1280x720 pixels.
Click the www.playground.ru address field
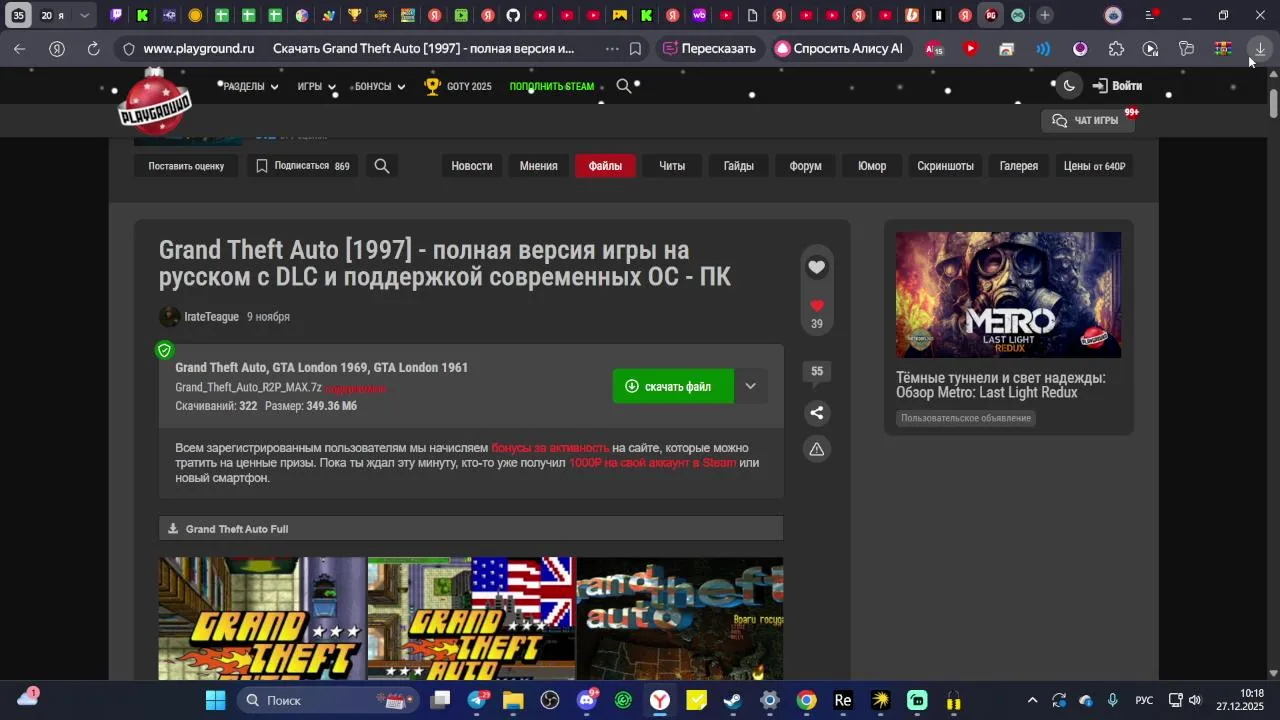[198, 48]
